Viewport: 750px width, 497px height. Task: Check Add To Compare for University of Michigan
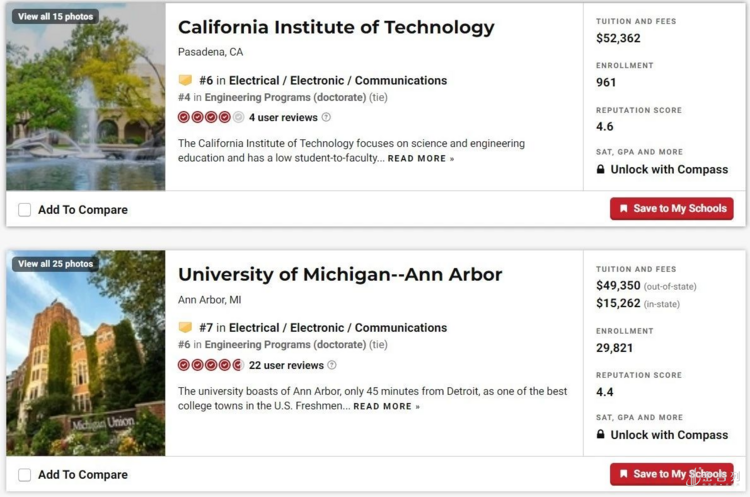click(x=25, y=475)
